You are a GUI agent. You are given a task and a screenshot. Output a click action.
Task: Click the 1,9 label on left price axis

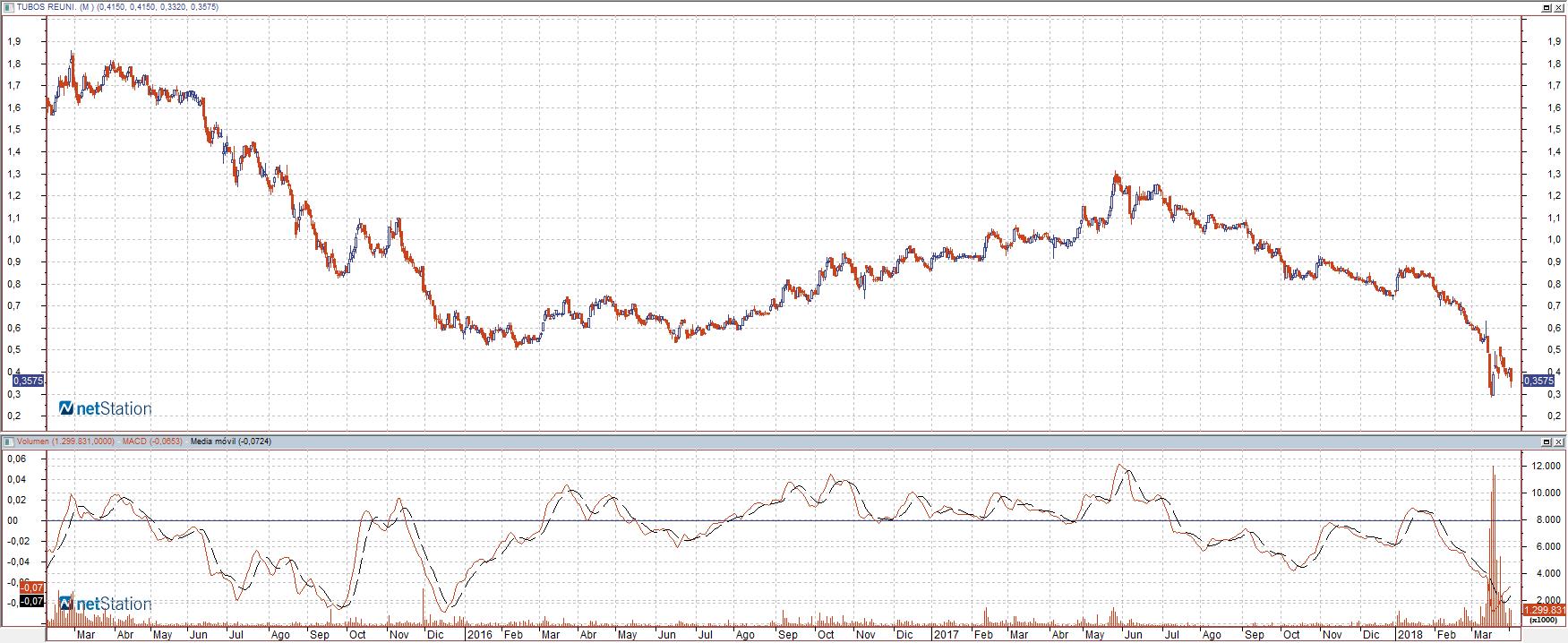tap(13, 41)
